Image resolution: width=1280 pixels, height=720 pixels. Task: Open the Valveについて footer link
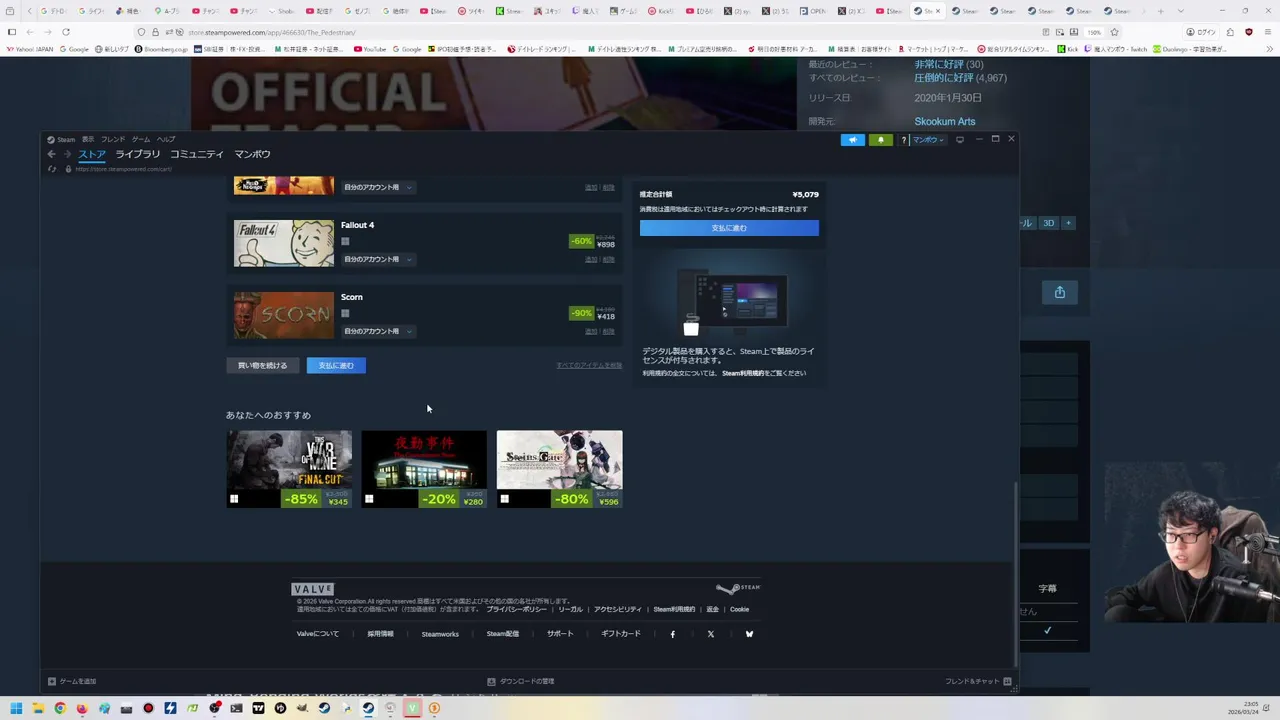(x=318, y=634)
